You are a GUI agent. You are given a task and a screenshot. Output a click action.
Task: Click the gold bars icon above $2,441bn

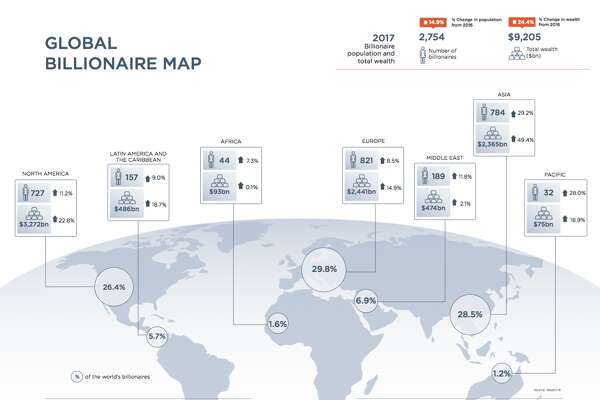click(x=362, y=181)
